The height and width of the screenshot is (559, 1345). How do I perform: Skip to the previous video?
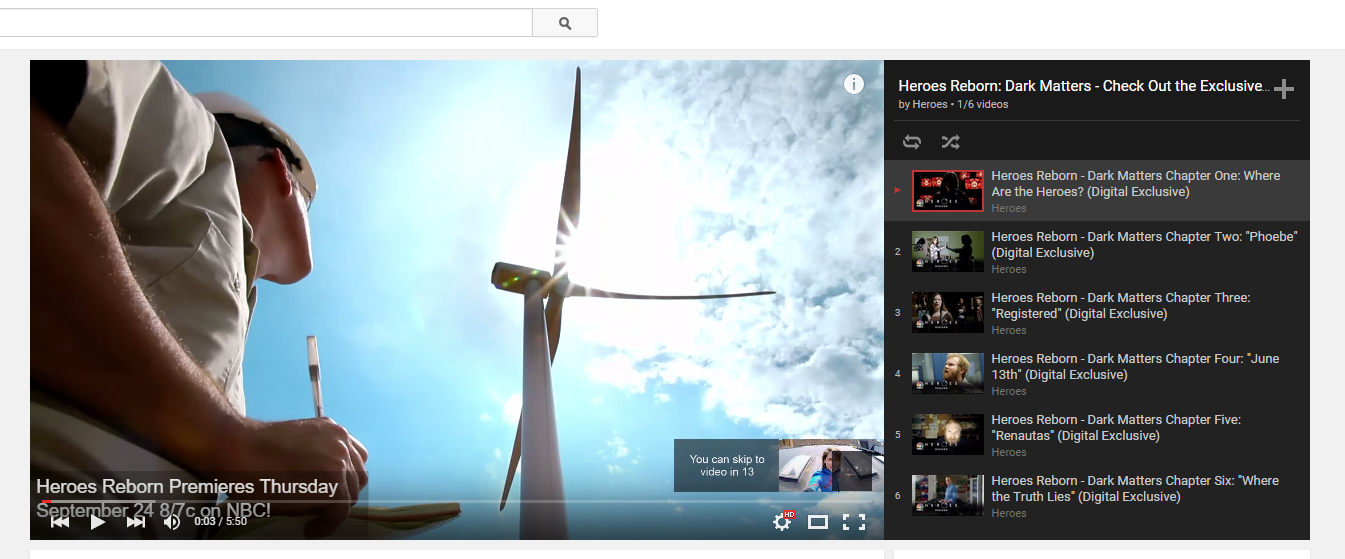pyautogui.click(x=60, y=521)
